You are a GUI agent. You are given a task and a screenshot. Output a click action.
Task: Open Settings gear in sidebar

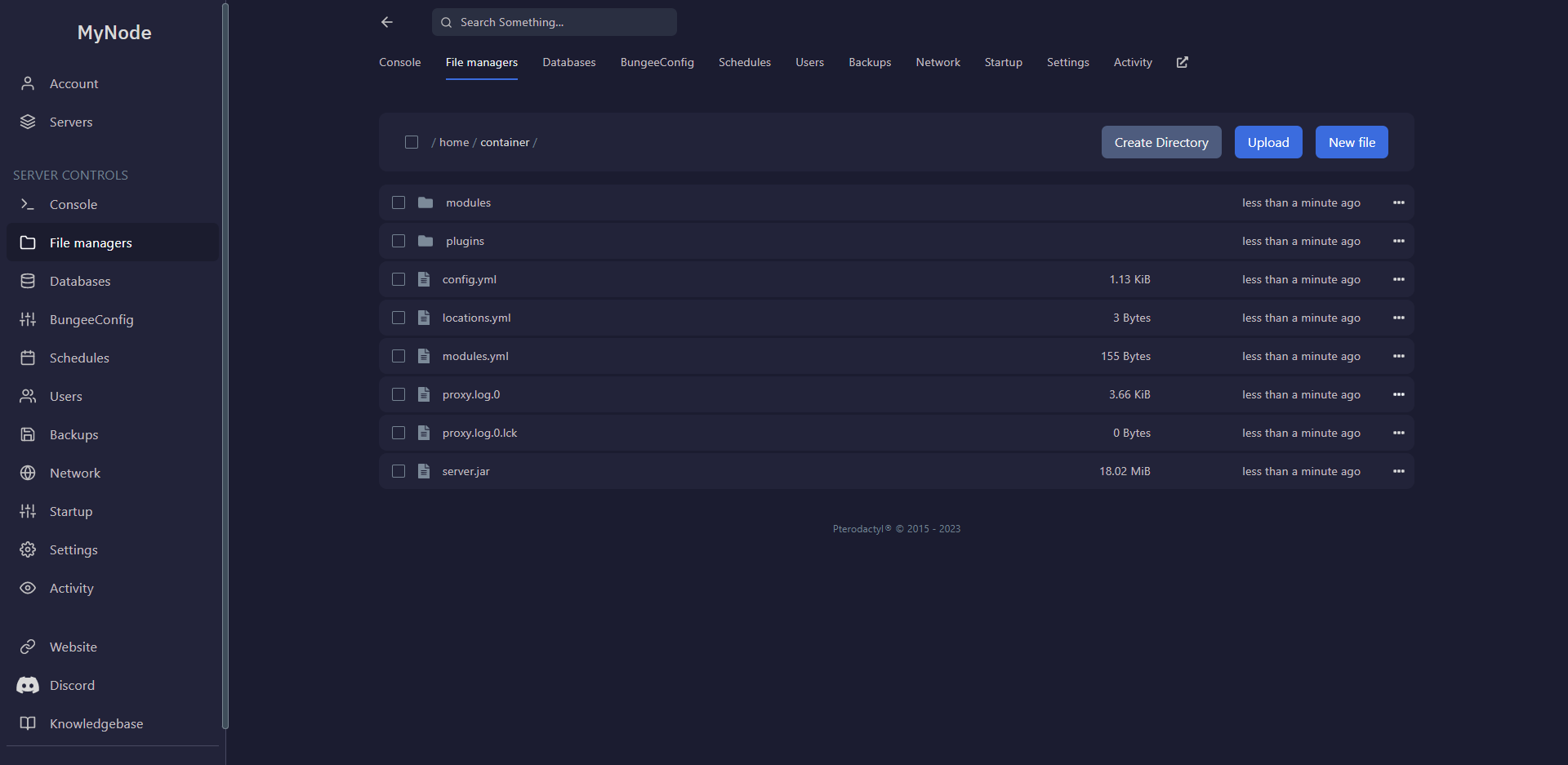click(x=28, y=549)
